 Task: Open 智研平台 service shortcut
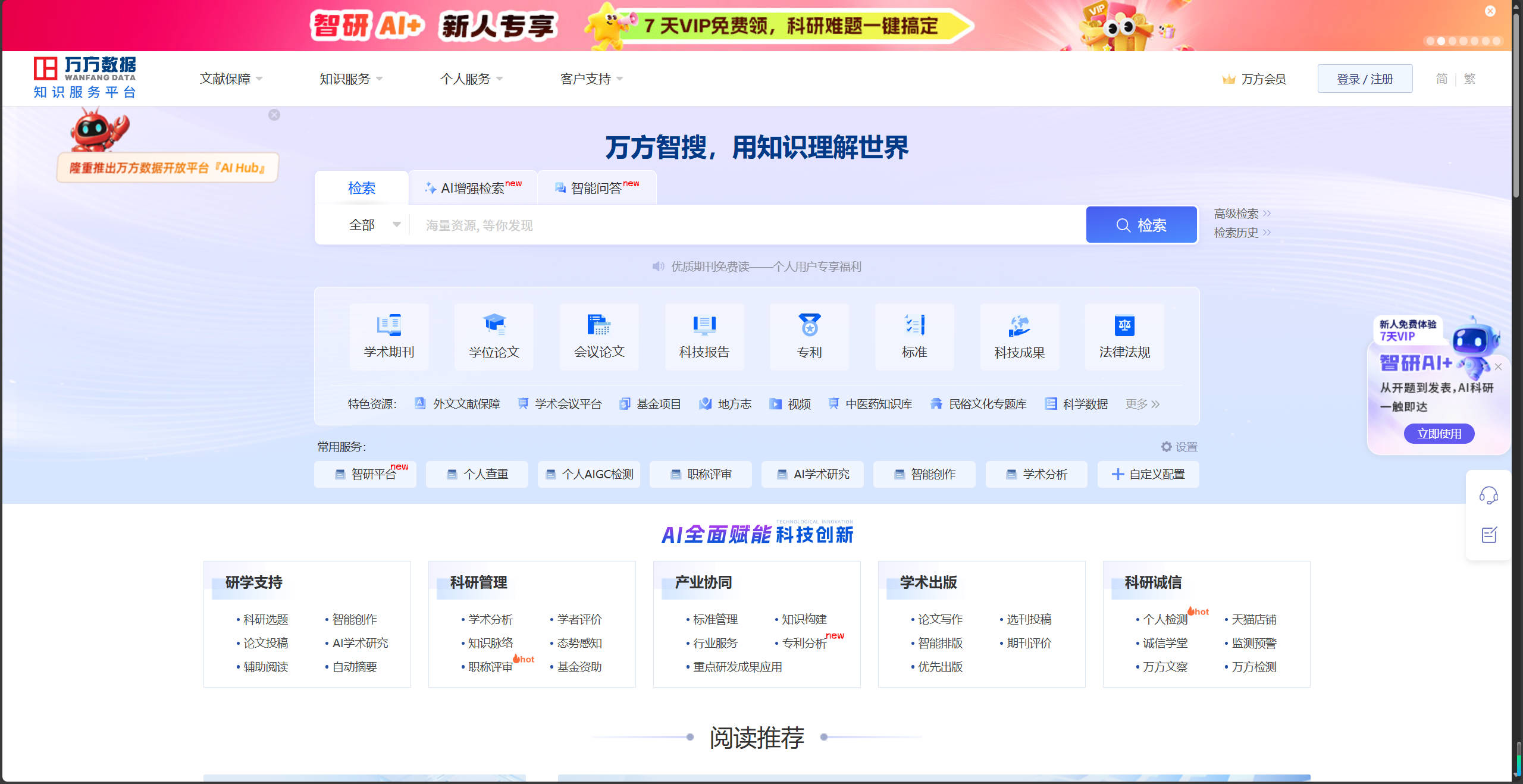pyautogui.click(x=365, y=474)
